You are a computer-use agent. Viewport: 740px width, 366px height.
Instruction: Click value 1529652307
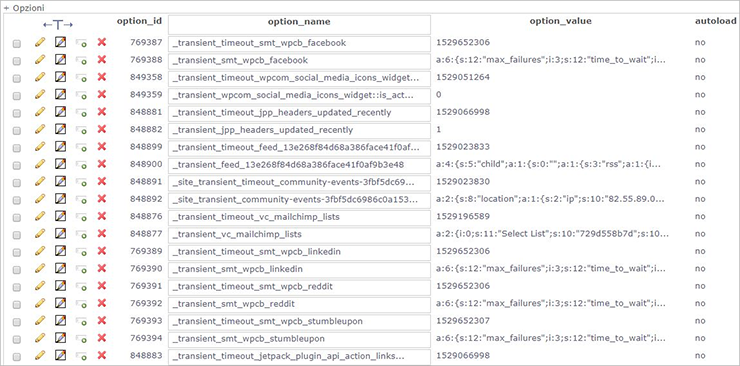[463, 321]
